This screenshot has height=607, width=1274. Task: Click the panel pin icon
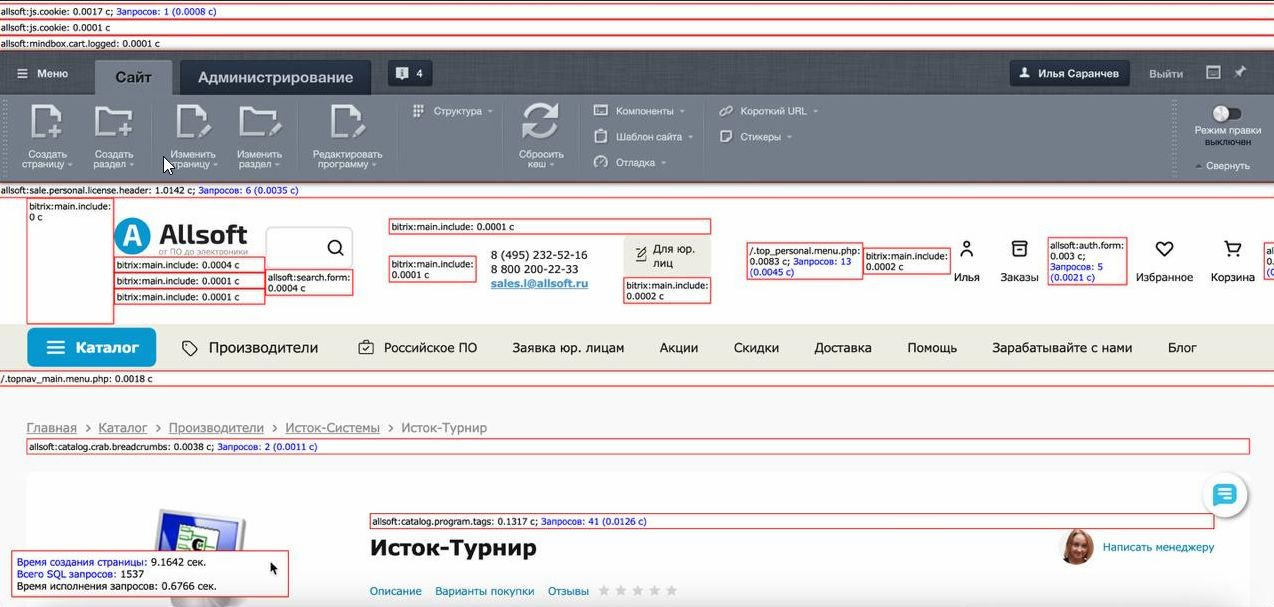pos(1240,72)
